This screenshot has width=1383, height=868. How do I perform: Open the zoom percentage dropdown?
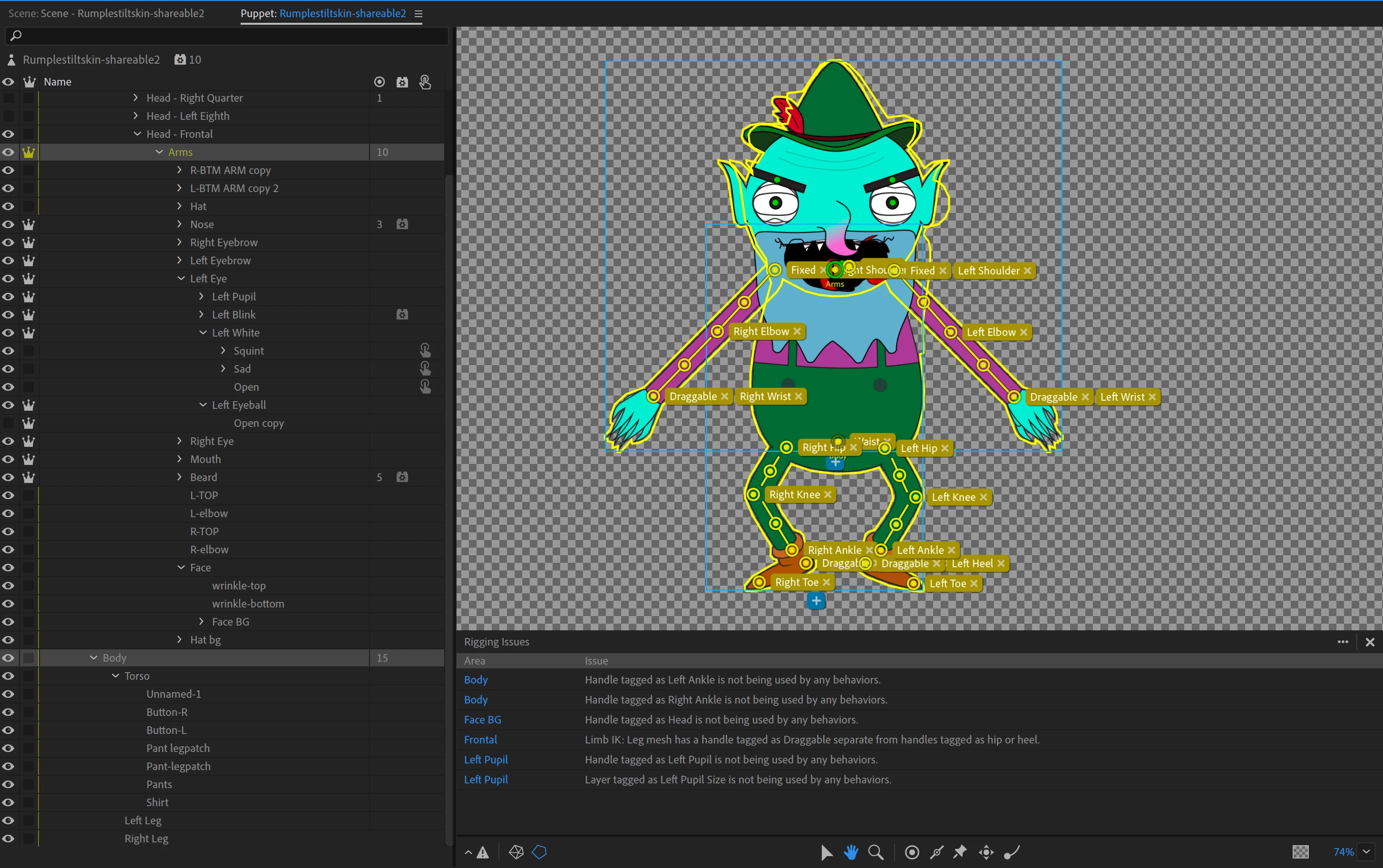(x=1366, y=852)
